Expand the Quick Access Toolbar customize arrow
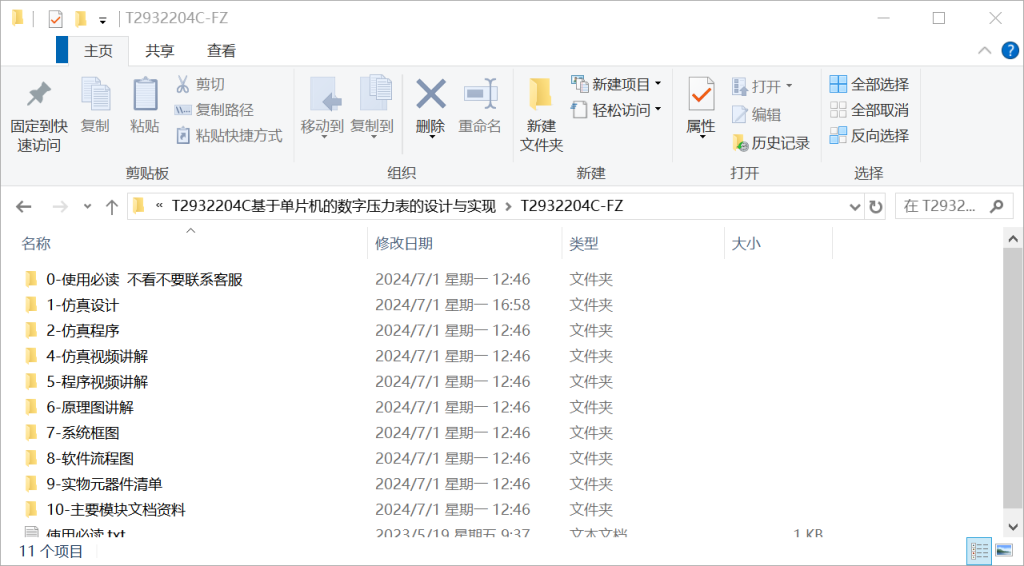Viewport: 1024px width, 566px height. 103,20
